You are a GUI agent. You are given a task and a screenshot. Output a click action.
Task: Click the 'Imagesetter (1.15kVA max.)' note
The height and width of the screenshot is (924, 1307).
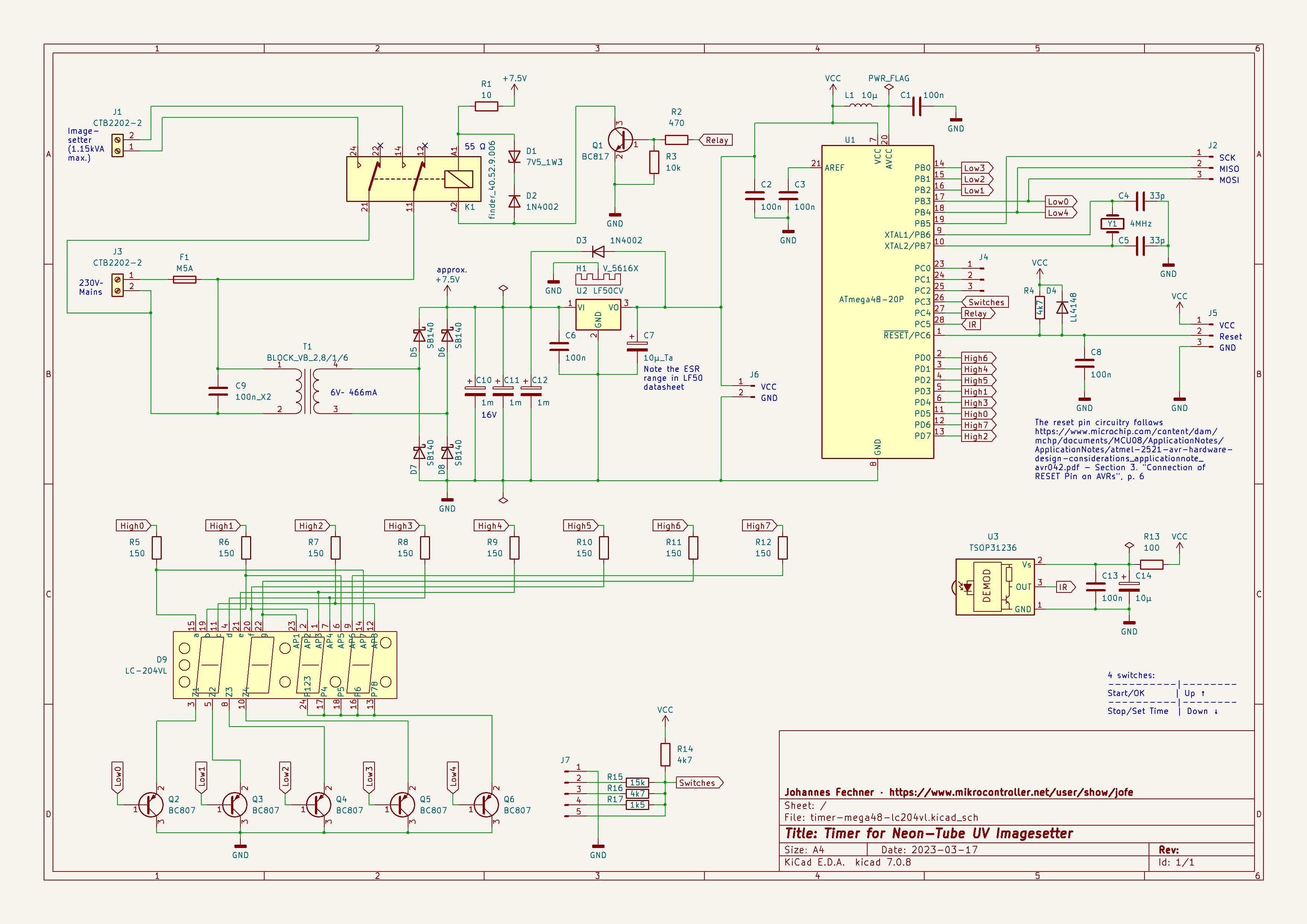click(86, 144)
